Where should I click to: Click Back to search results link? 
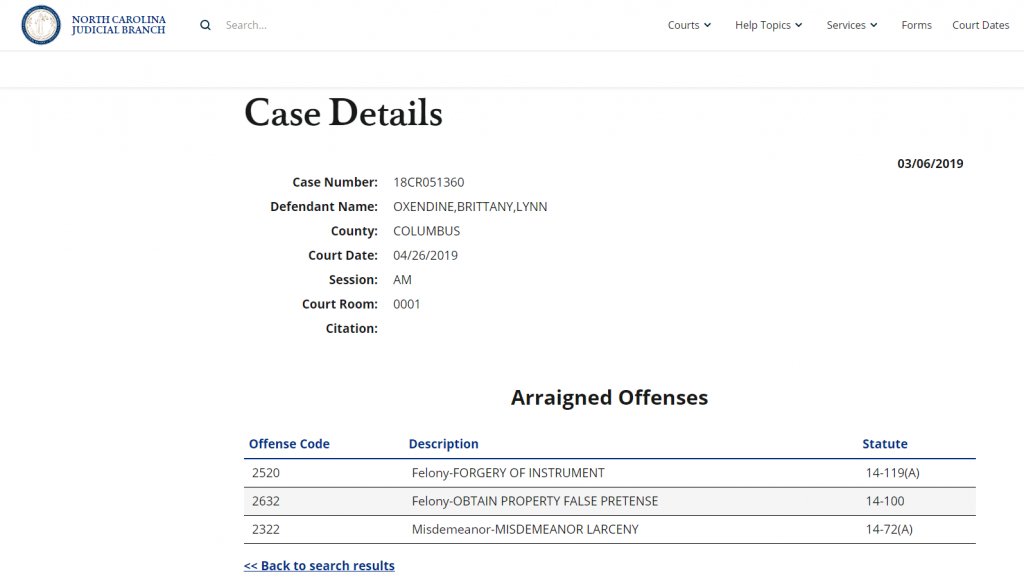click(x=319, y=566)
